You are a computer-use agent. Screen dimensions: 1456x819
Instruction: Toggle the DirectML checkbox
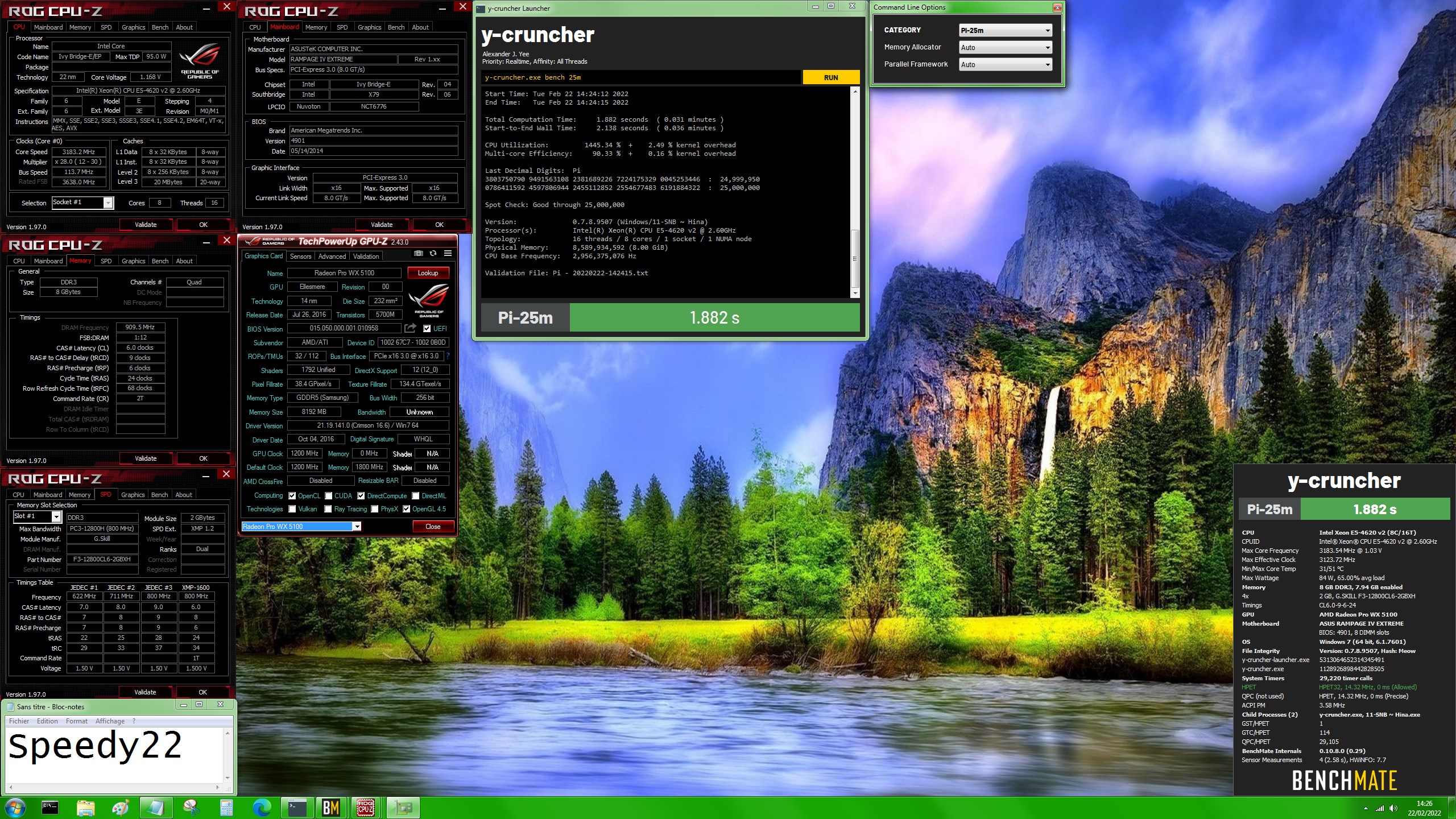(416, 495)
